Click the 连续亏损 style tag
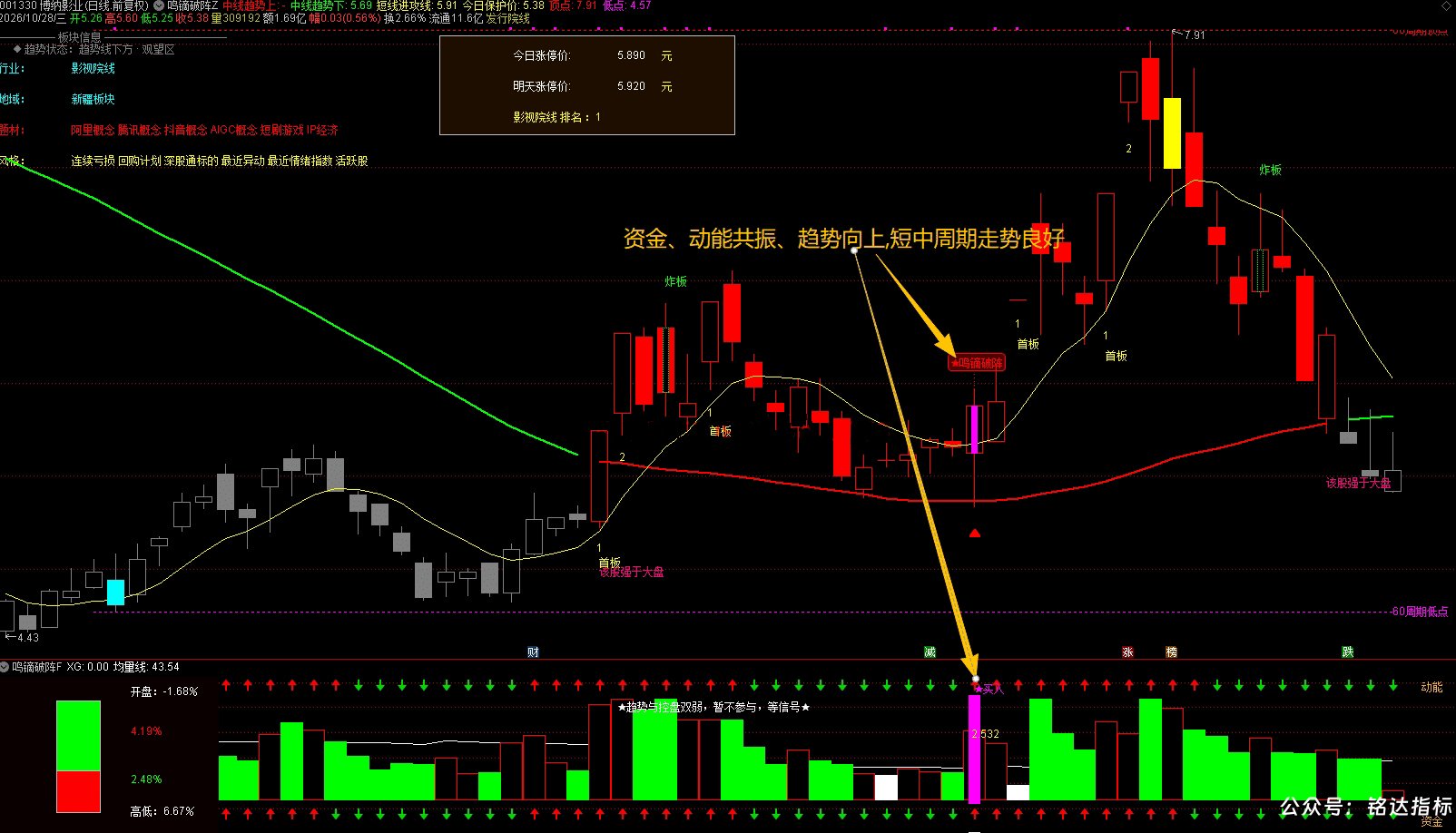The image size is (1456, 833). tap(93, 161)
